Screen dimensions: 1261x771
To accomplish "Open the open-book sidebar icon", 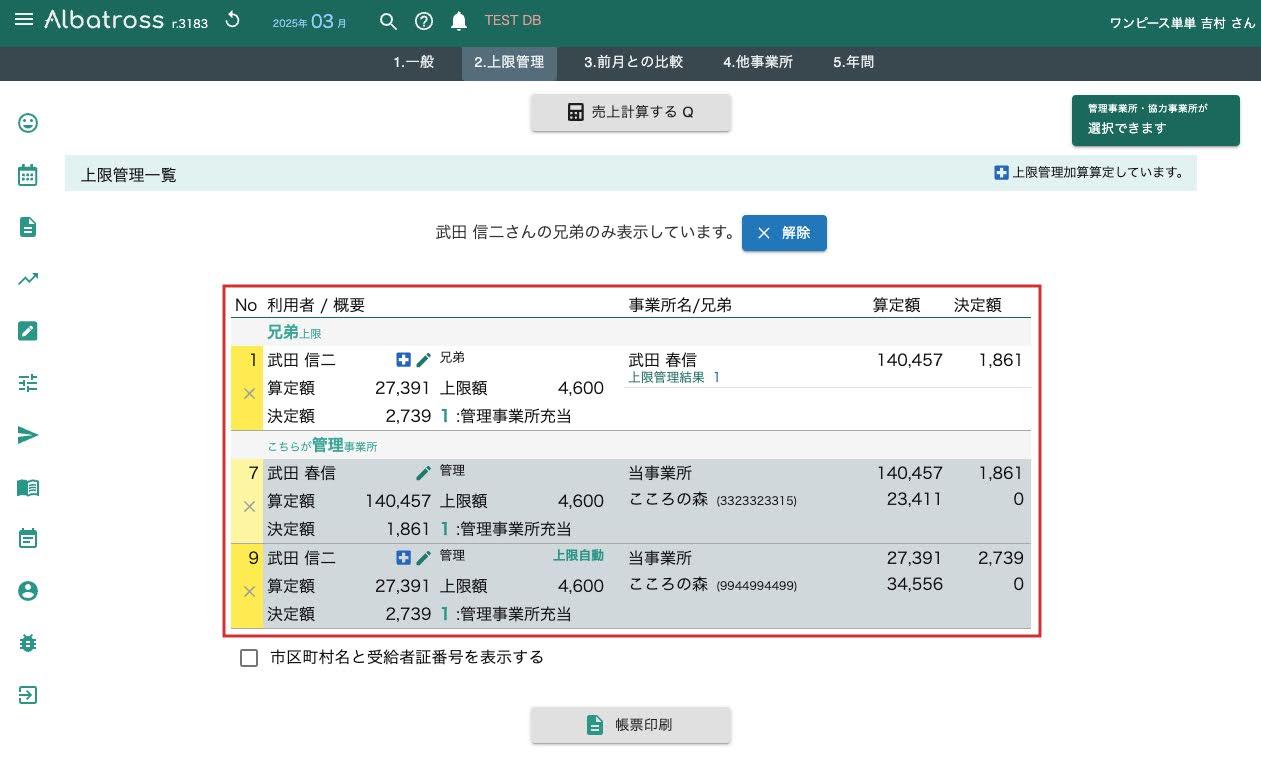I will [x=28, y=487].
